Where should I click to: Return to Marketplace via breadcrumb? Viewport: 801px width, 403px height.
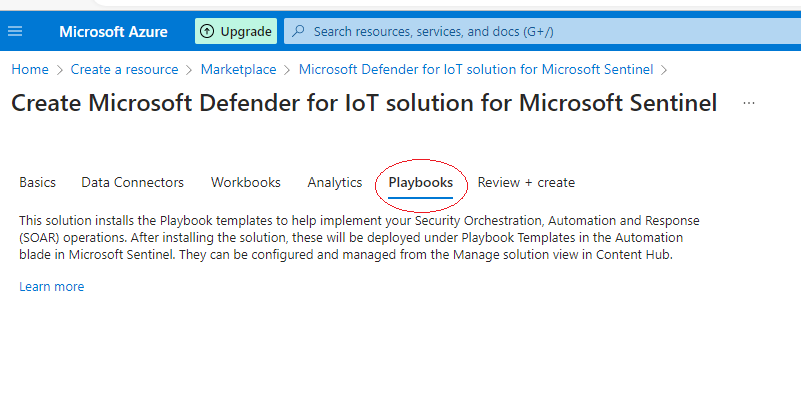(x=239, y=69)
